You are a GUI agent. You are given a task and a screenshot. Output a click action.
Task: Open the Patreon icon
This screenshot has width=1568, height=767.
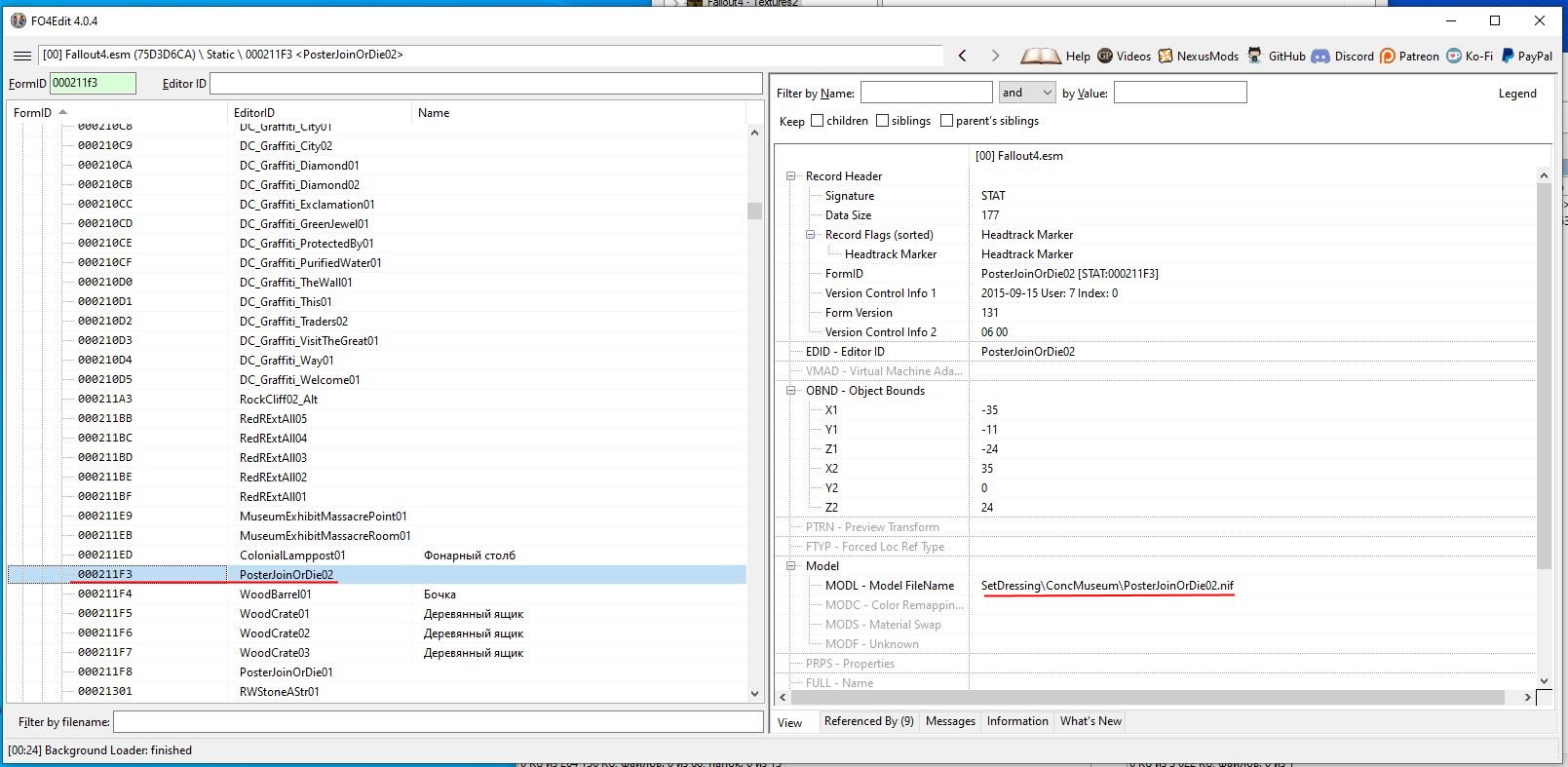[x=1388, y=56]
